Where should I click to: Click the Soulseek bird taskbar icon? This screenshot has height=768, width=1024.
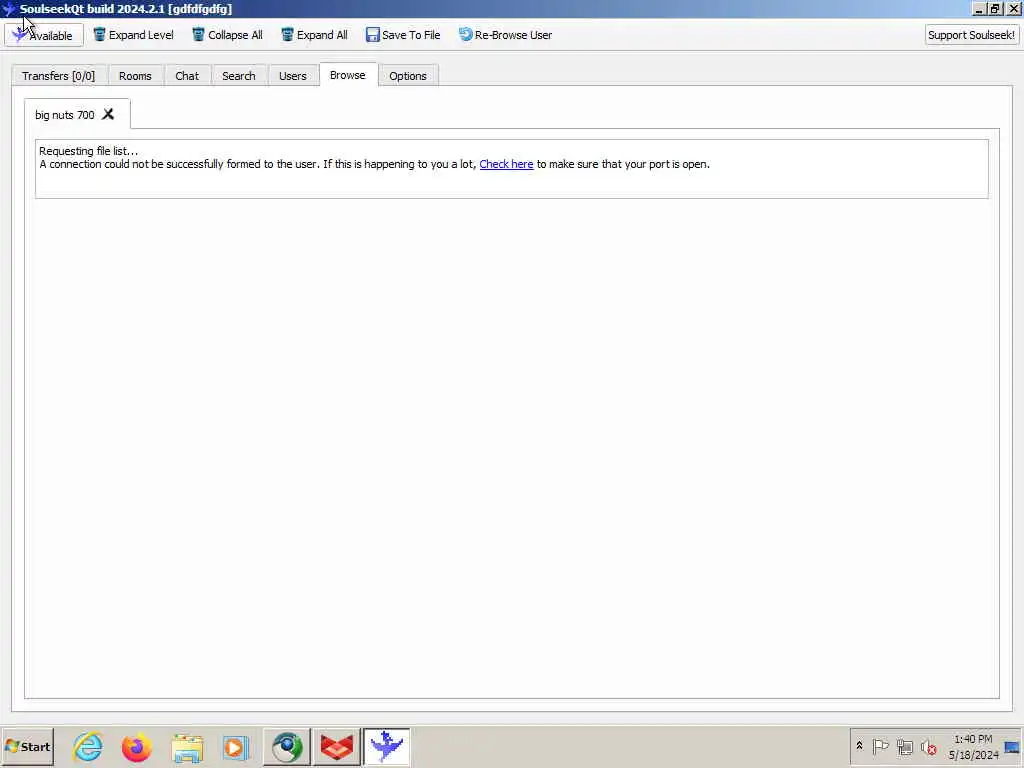[x=387, y=746]
